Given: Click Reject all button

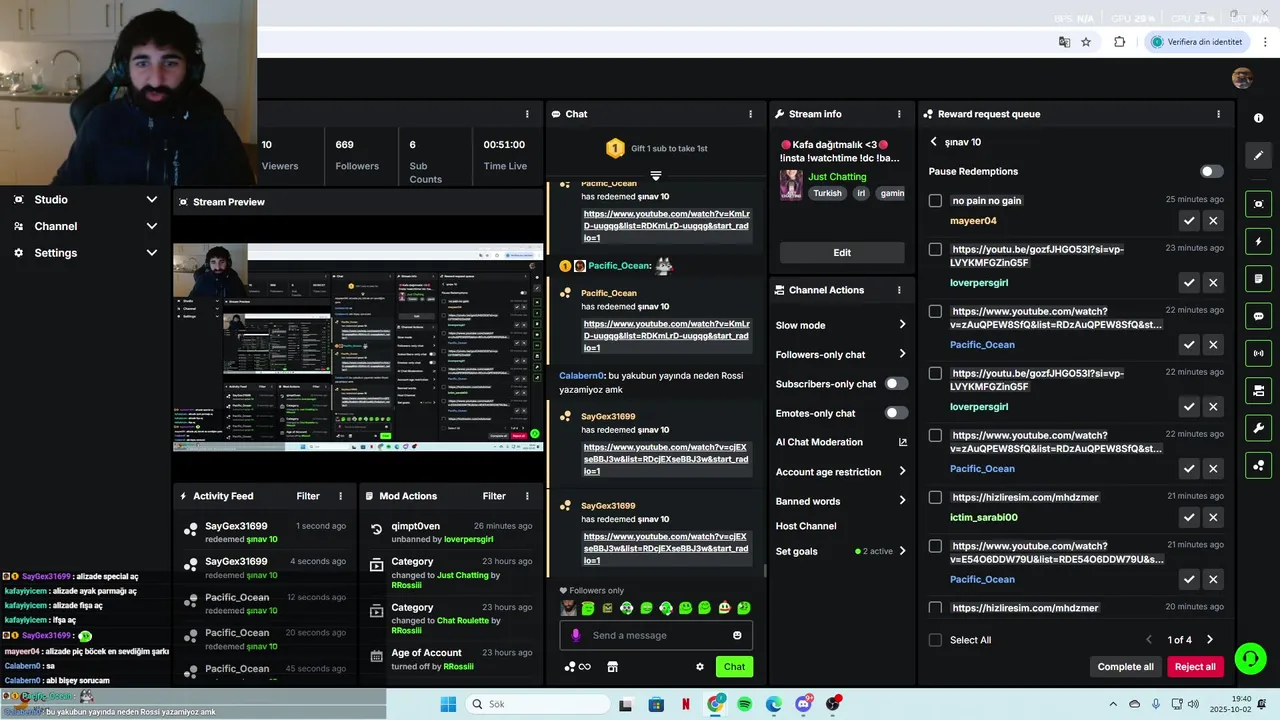Looking at the screenshot, I should pyautogui.click(x=1195, y=667).
